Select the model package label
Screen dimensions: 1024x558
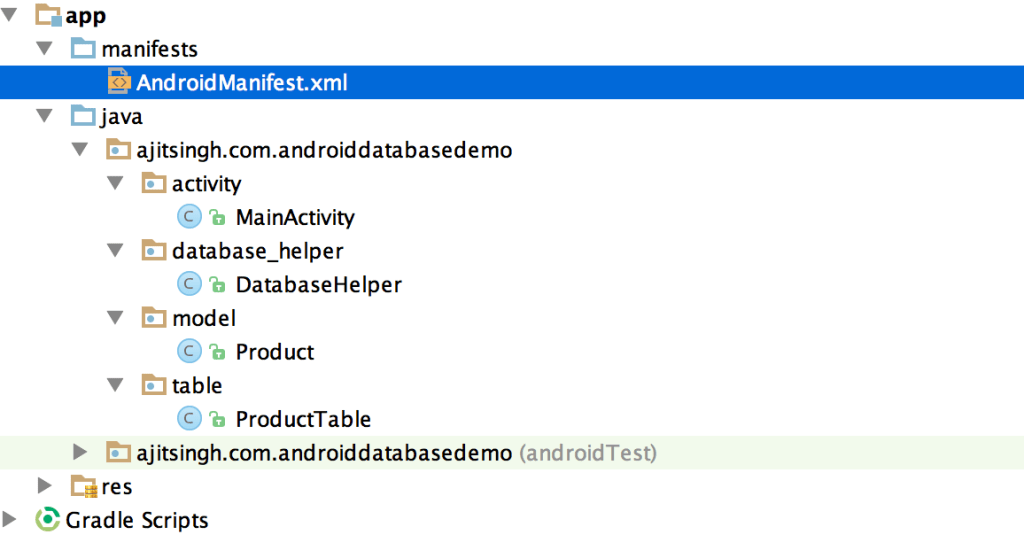point(204,318)
